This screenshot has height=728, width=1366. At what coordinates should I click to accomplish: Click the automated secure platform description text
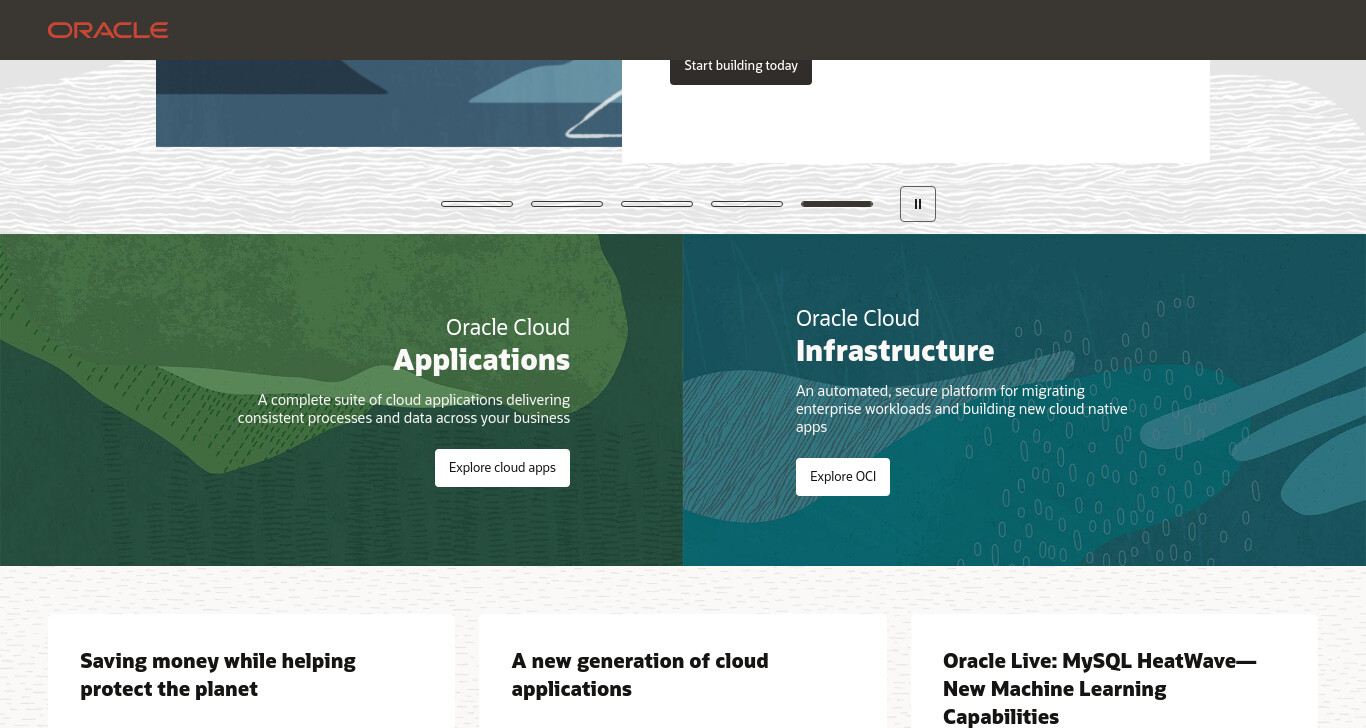coord(962,409)
